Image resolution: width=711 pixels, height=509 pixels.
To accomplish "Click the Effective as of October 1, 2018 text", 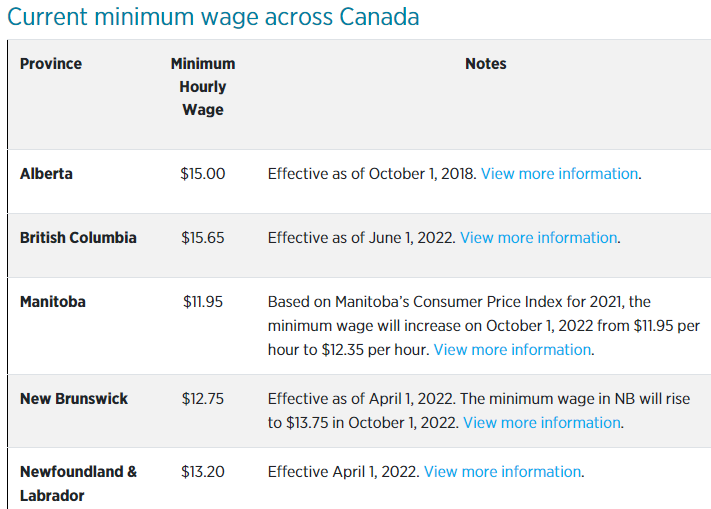I will click(x=372, y=174).
